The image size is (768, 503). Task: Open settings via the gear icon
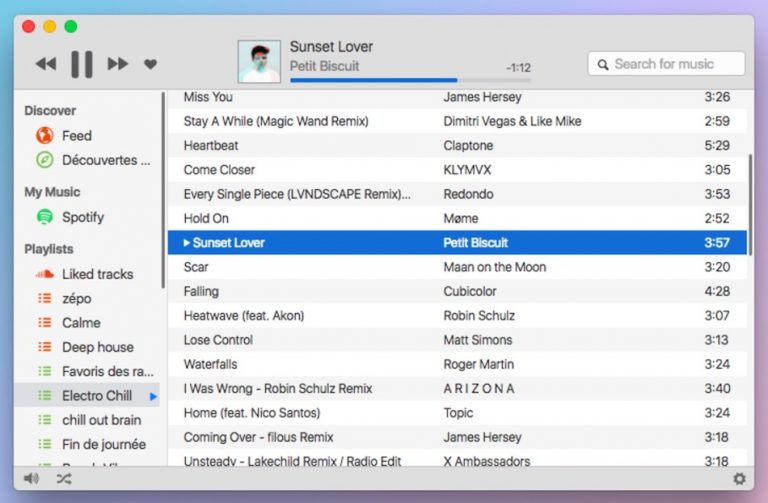[x=739, y=479]
